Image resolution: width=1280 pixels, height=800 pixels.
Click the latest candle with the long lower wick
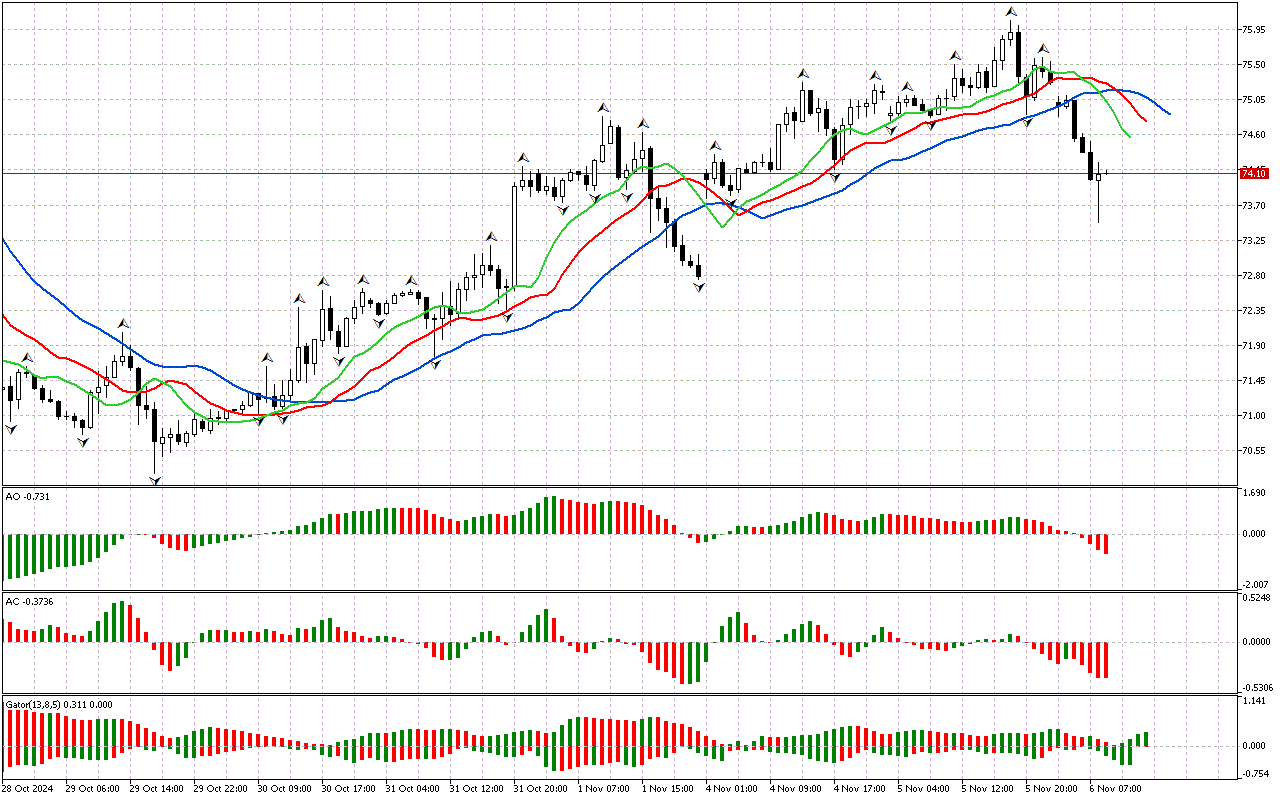tap(1098, 192)
